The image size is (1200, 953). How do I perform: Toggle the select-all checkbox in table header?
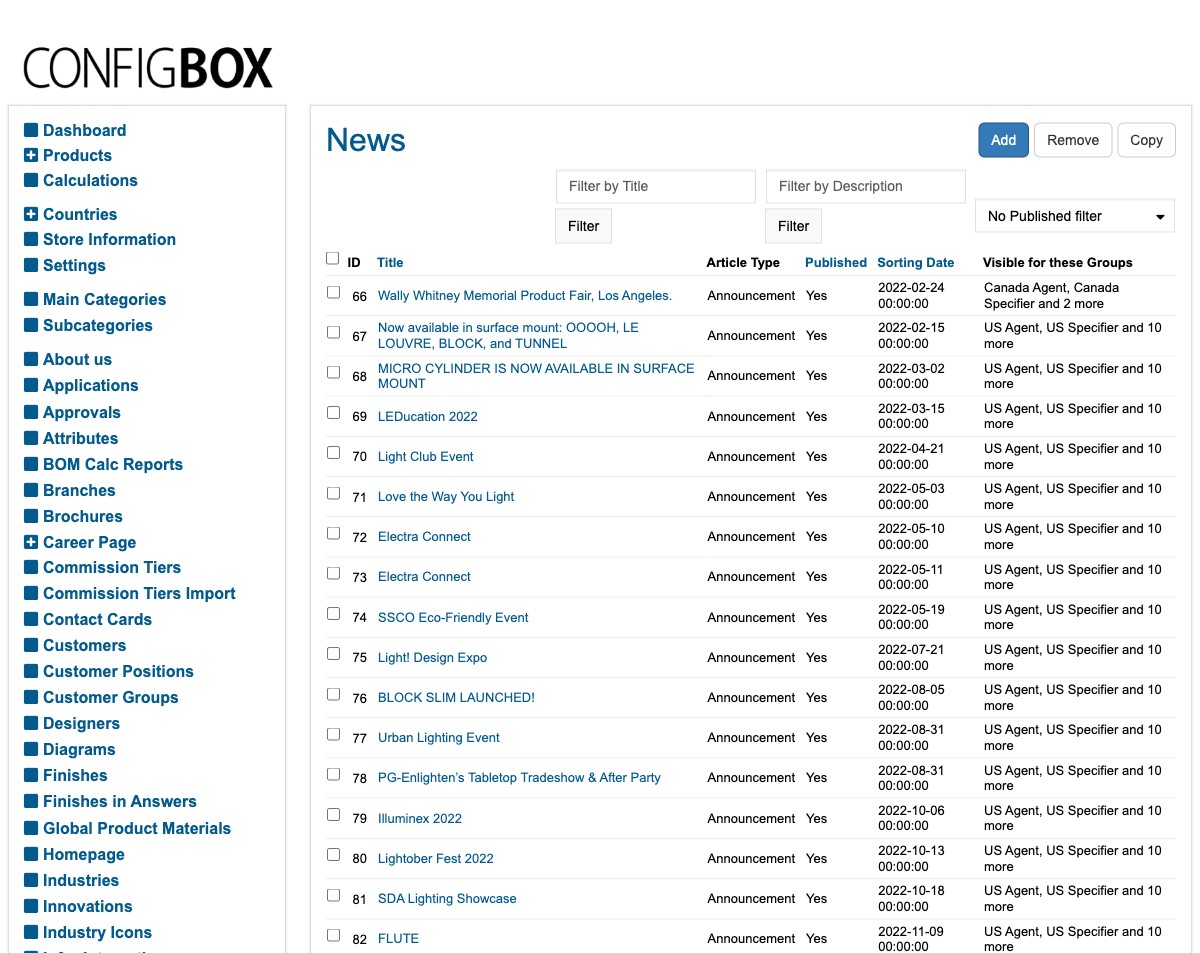coord(333,259)
